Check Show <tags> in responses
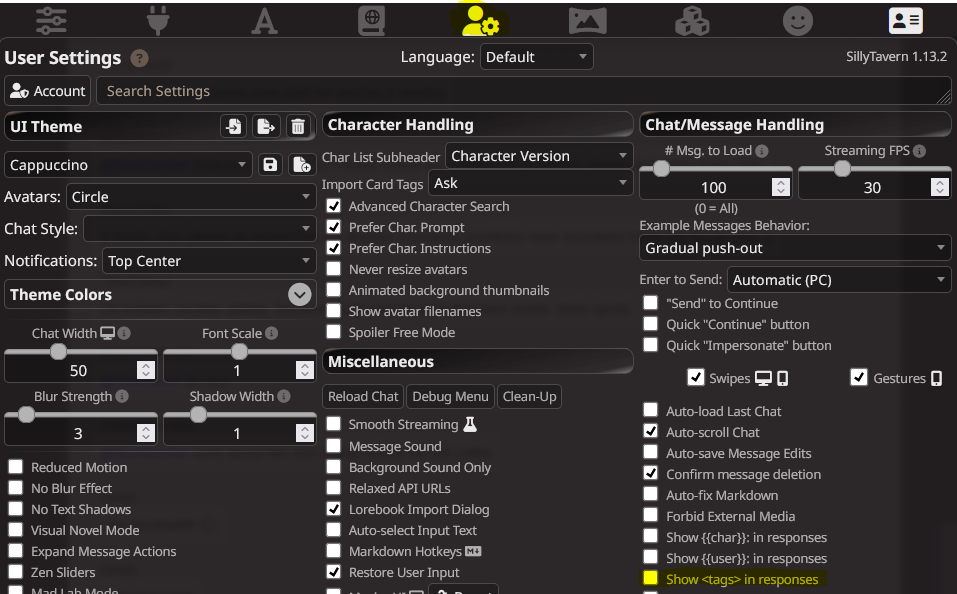The width and height of the screenshot is (957, 594). 651,578
